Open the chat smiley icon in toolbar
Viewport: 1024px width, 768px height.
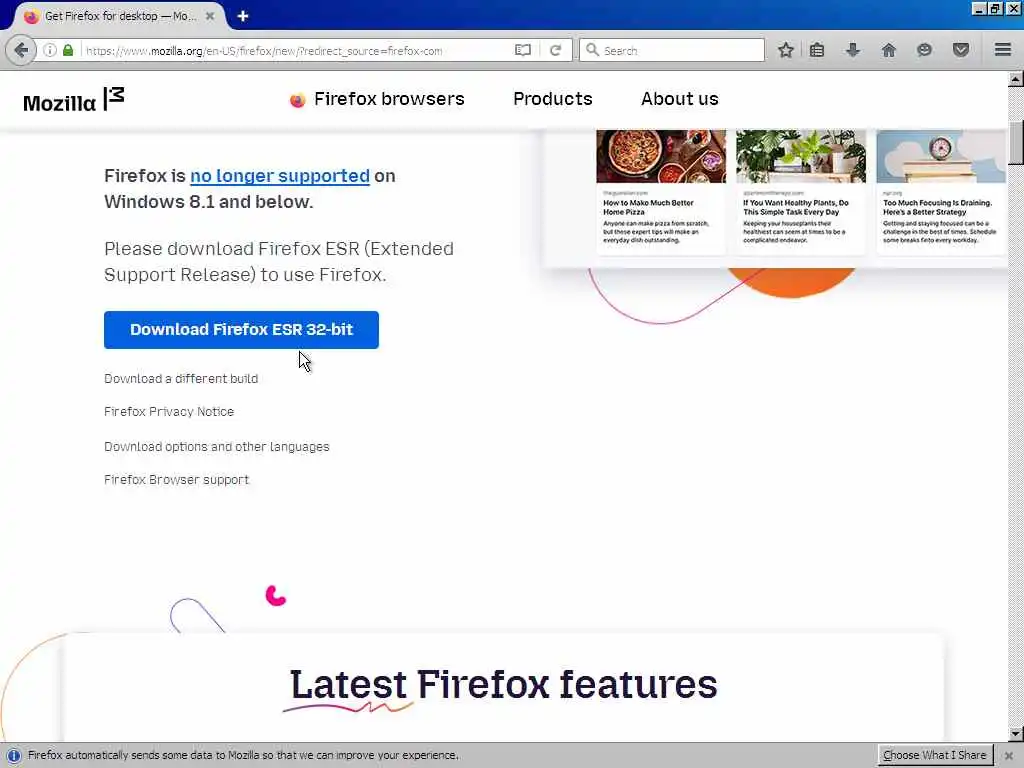(924, 50)
